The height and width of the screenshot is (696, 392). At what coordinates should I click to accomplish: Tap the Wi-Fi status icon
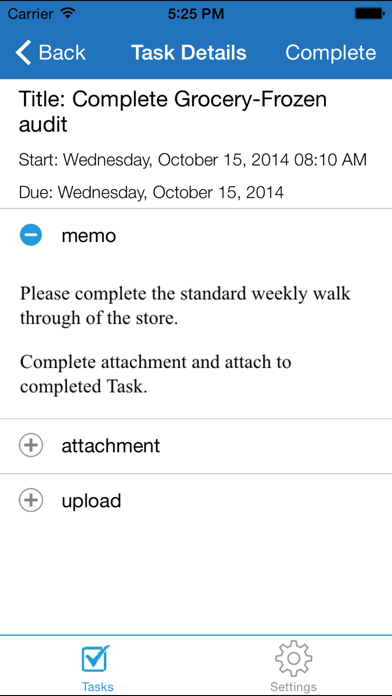pyautogui.click(x=67, y=14)
